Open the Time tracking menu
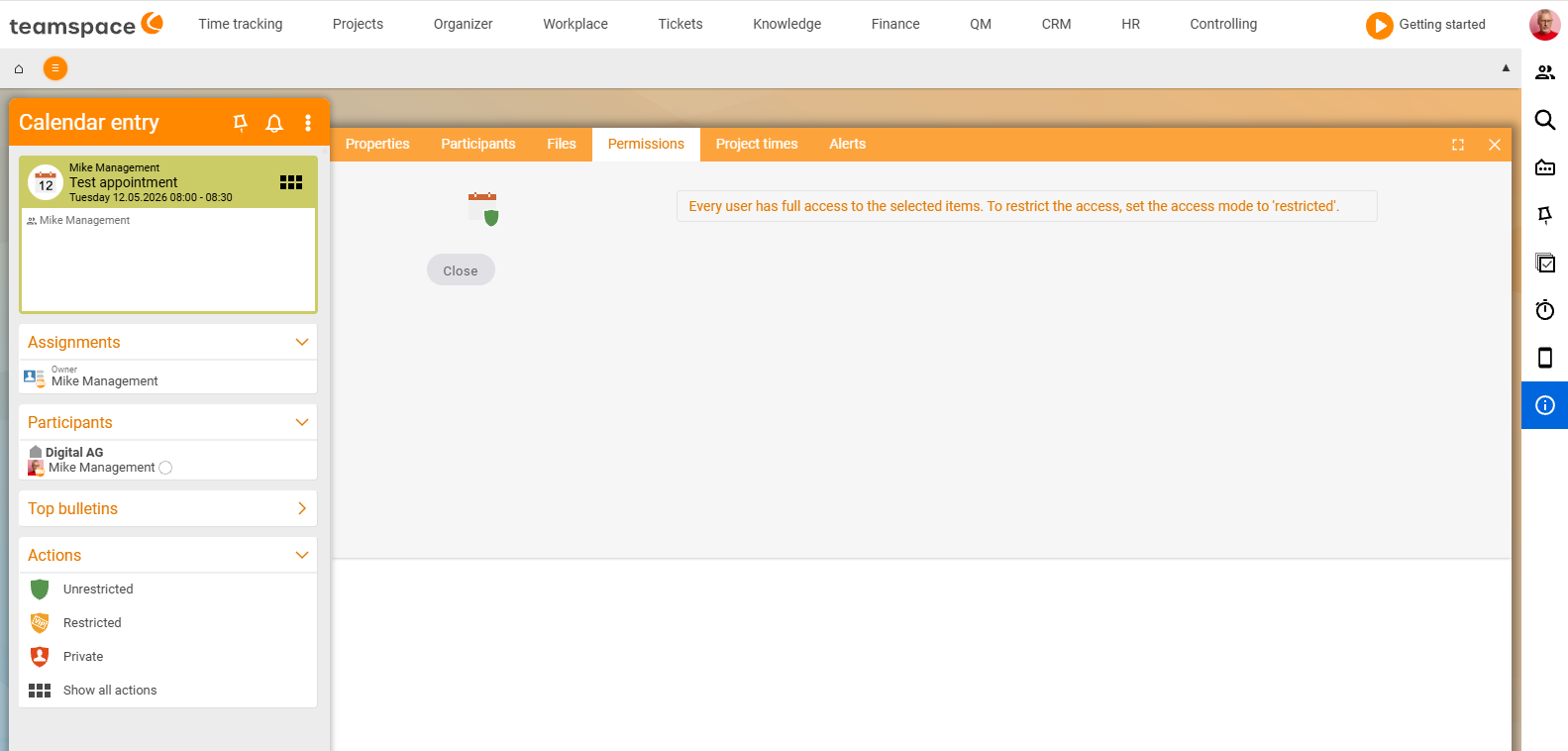 tap(241, 24)
